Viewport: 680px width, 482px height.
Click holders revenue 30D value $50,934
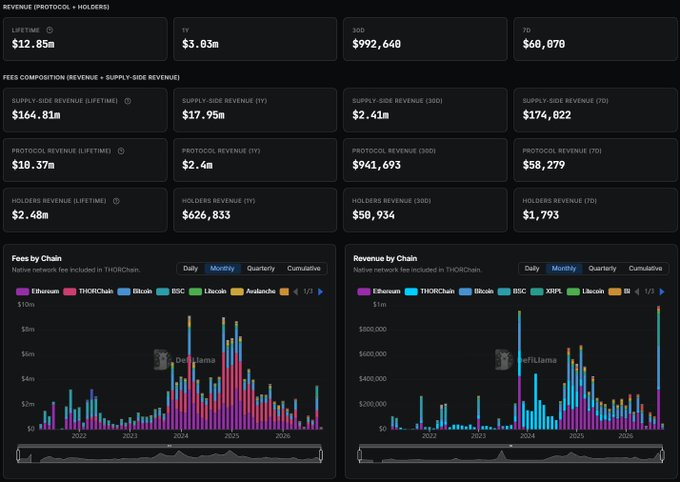373,215
